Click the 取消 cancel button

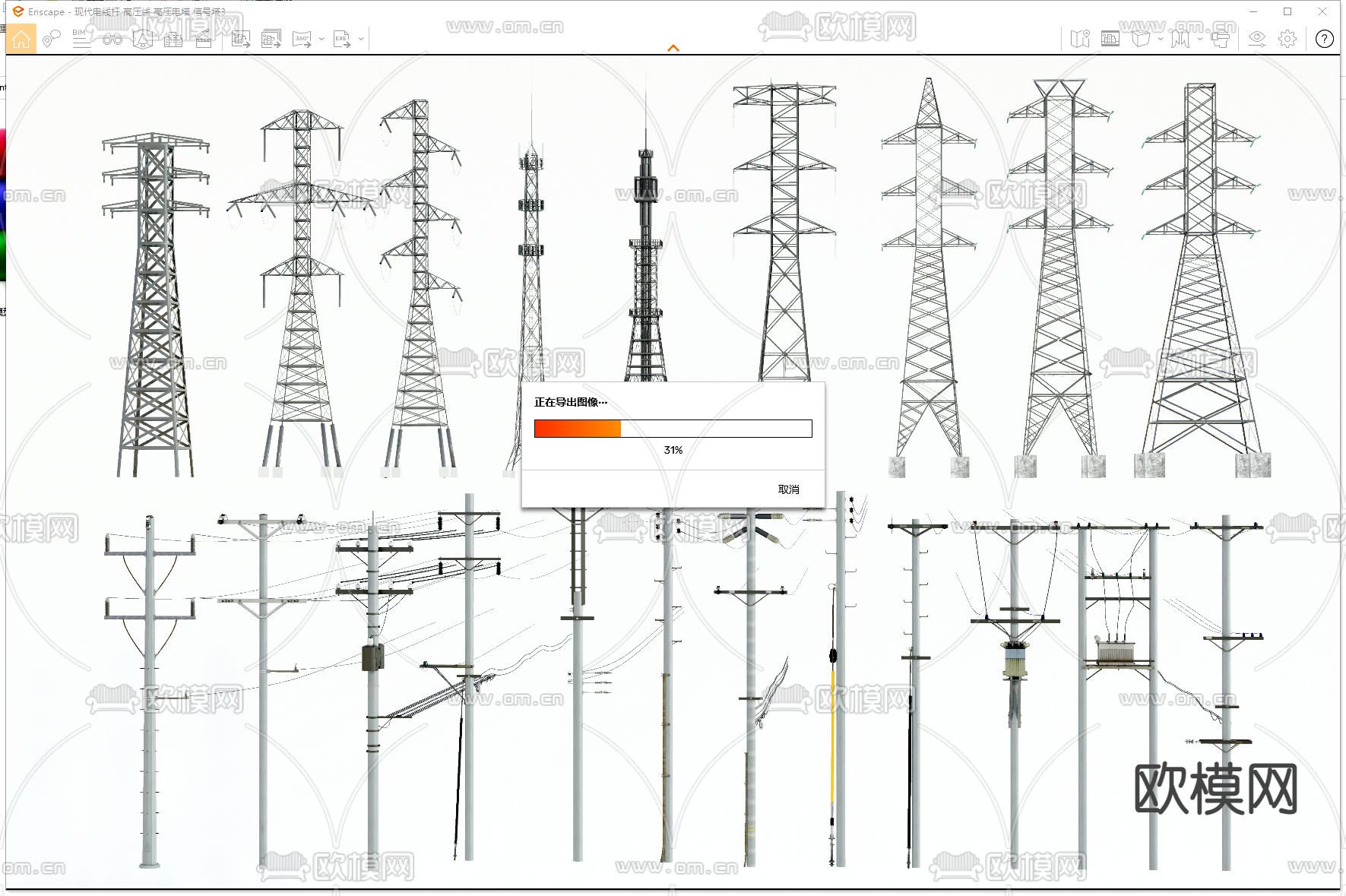click(x=788, y=489)
